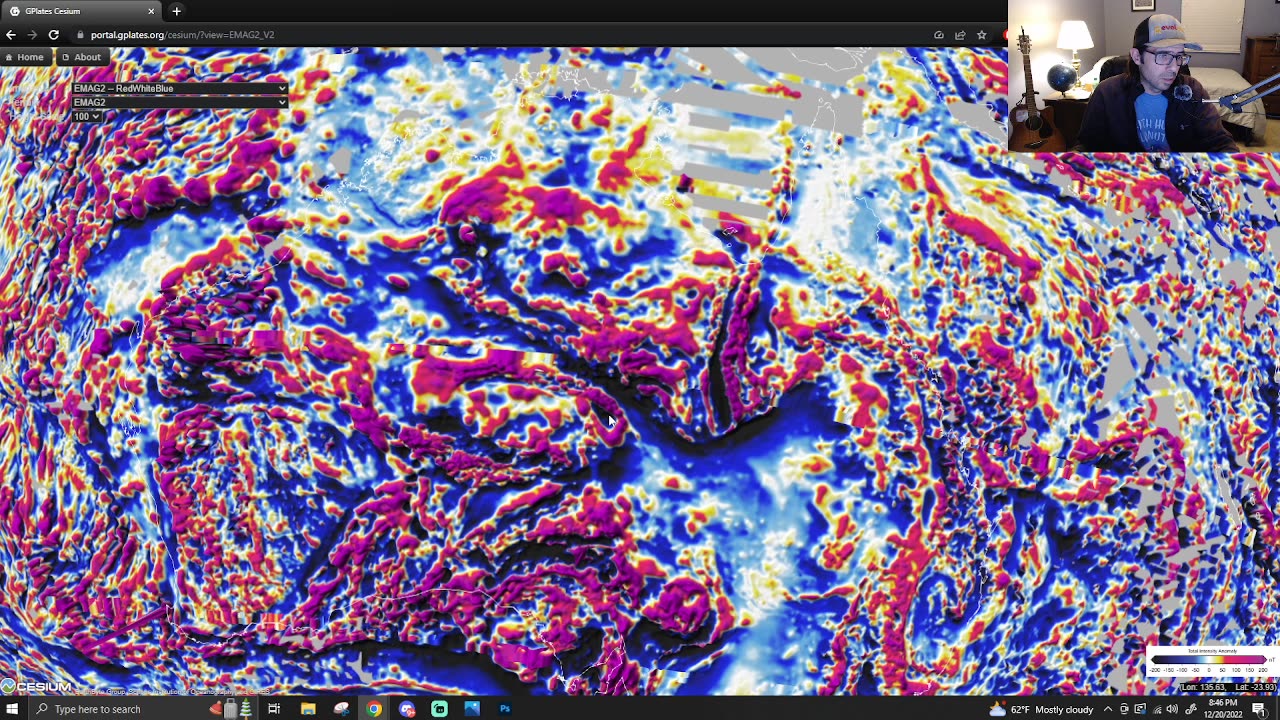Select the GPlates Cesium browser tab
Screen dimensions: 1280x720
[82, 11]
